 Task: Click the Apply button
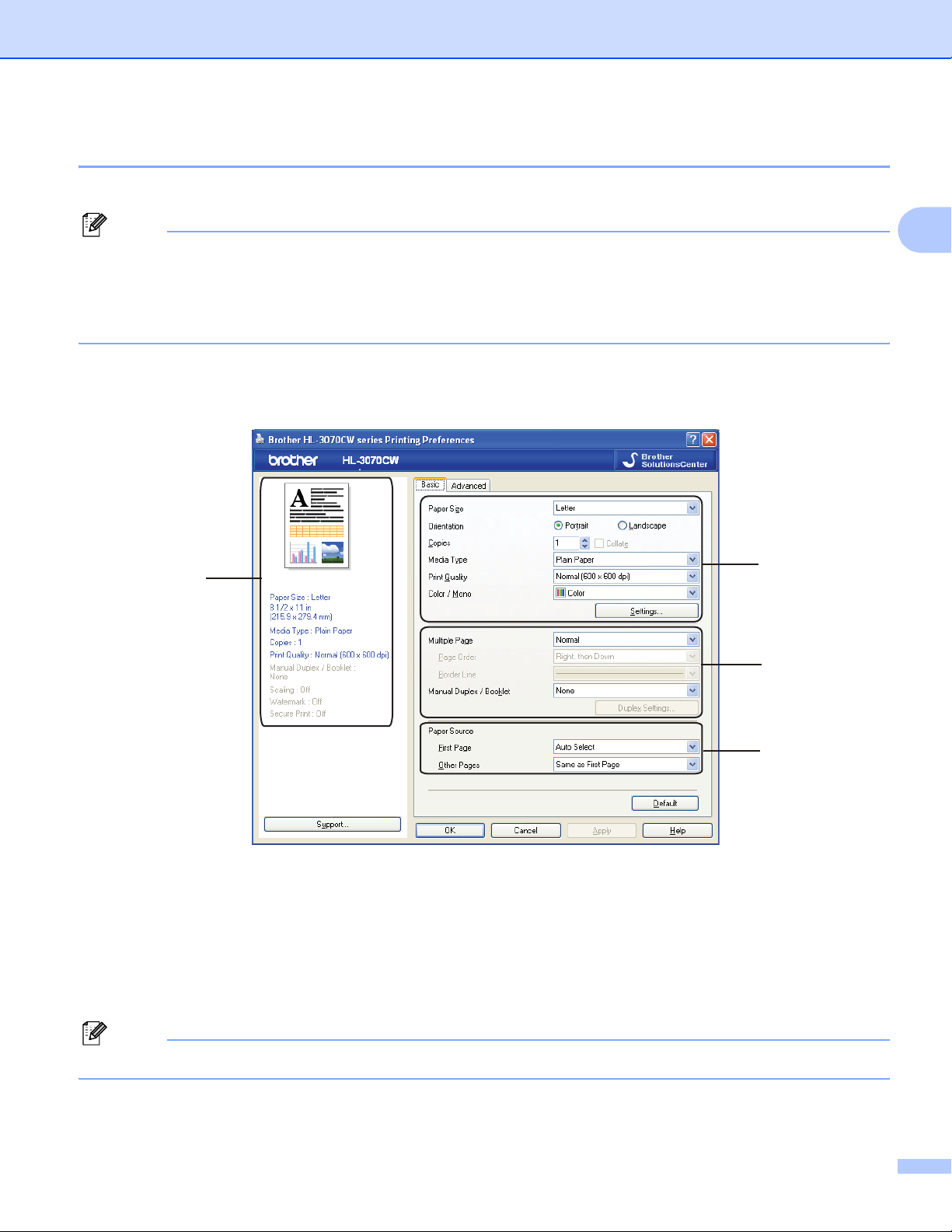602,830
